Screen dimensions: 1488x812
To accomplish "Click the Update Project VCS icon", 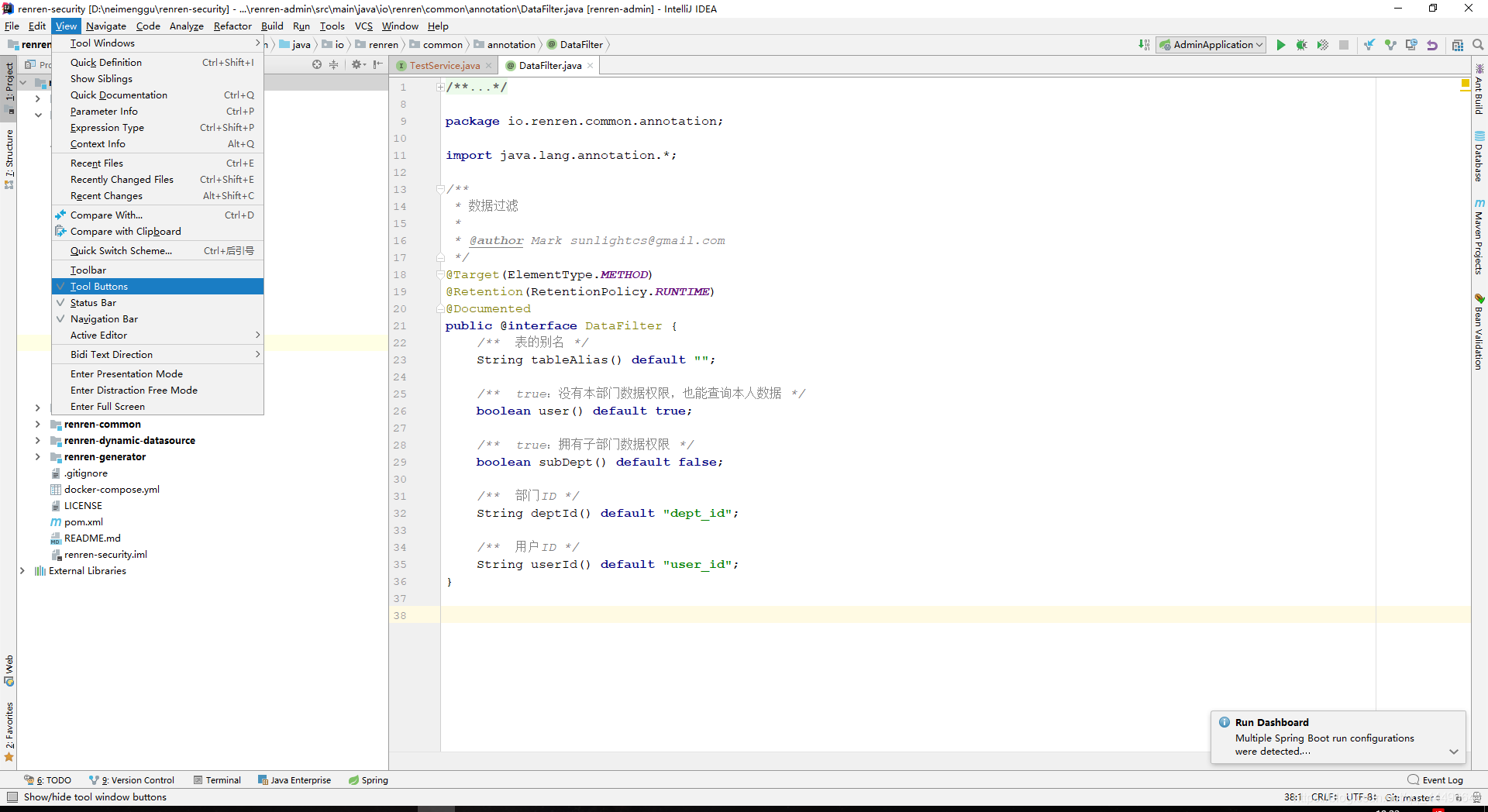I will [1369, 45].
